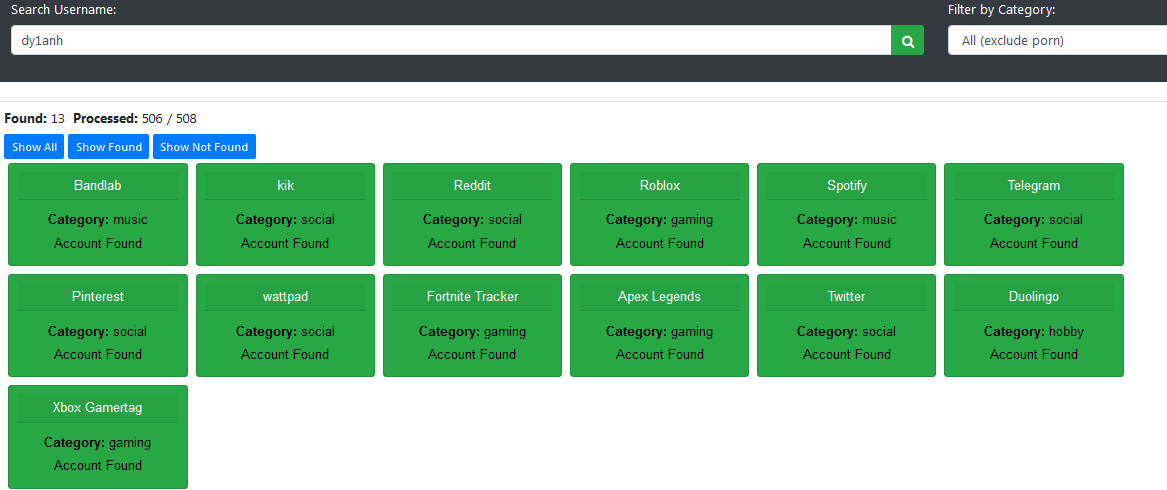1167x490 pixels.
Task: Open the Twitter account card title
Action: 847,296
